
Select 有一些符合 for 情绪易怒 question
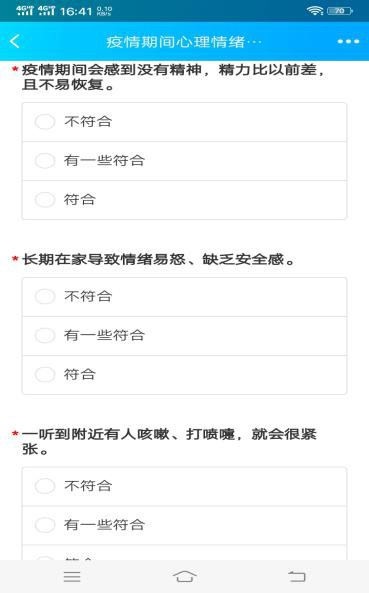(x=184, y=336)
